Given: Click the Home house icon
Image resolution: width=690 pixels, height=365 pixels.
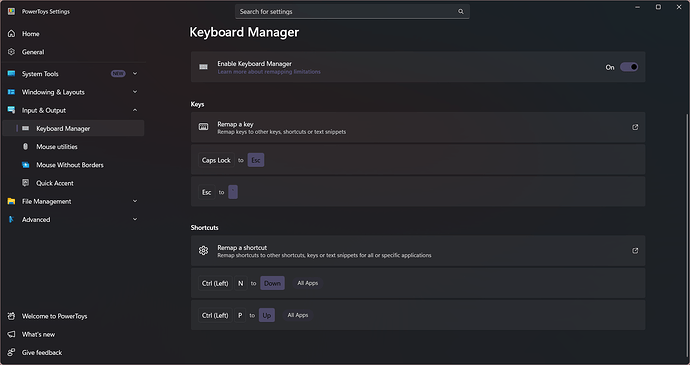Looking at the screenshot, I should tap(11, 33).
